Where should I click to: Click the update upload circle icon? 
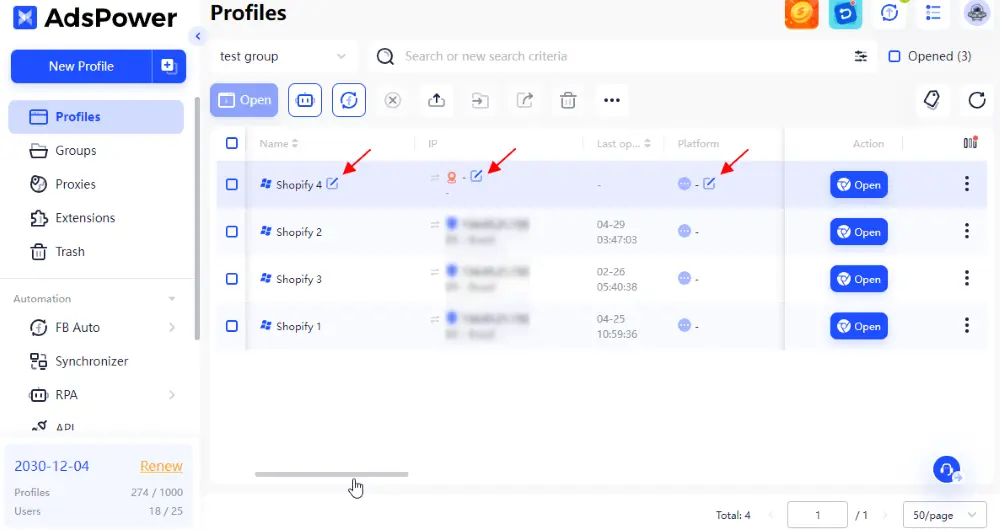pos(889,13)
